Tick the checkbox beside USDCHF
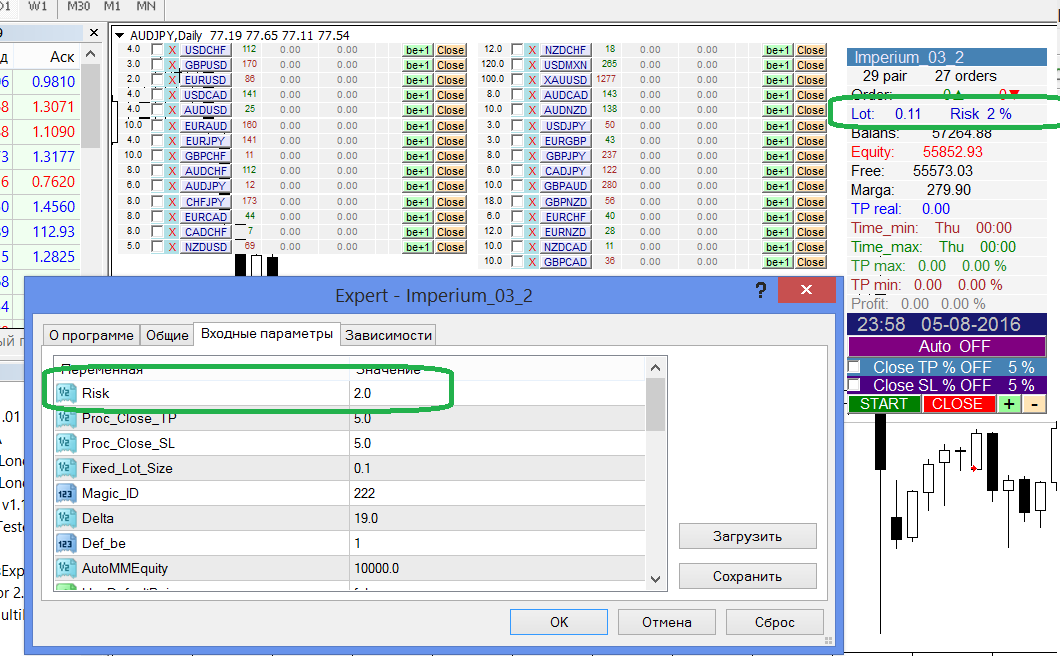 (157, 50)
